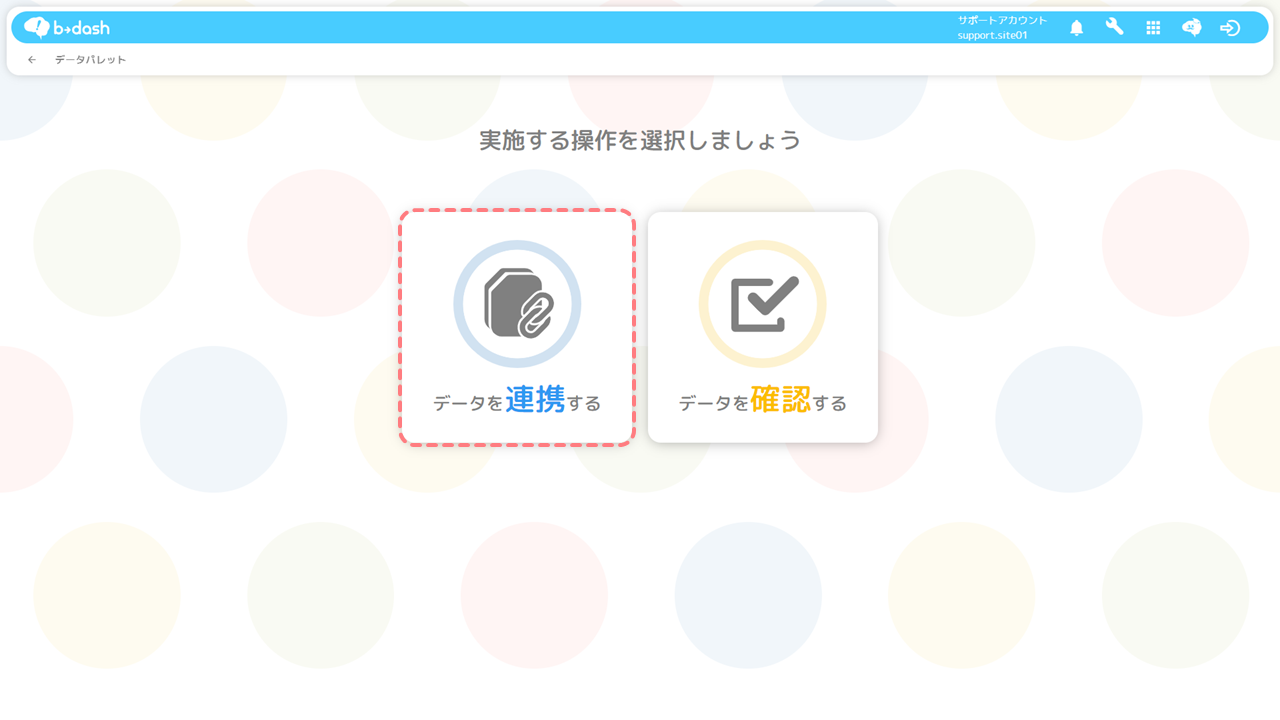
Task: Select the データを連携する card
Action: pos(517,327)
